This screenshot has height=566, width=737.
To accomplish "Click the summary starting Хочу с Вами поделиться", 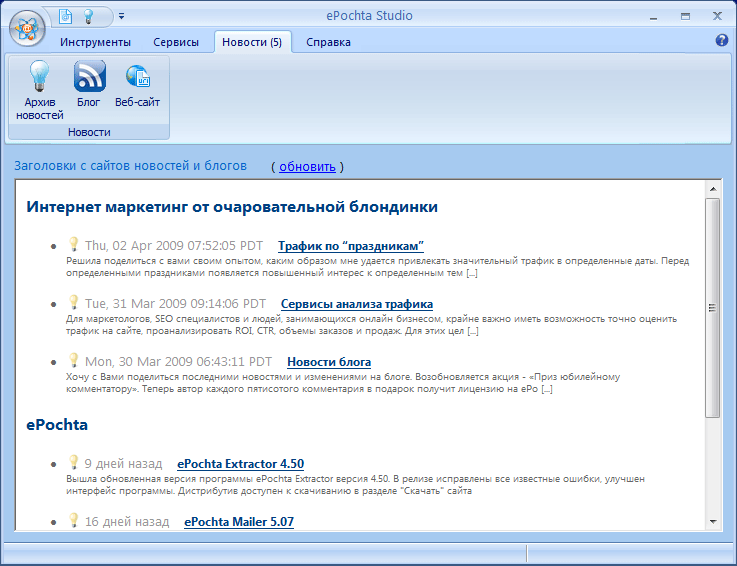I will [x=343, y=383].
